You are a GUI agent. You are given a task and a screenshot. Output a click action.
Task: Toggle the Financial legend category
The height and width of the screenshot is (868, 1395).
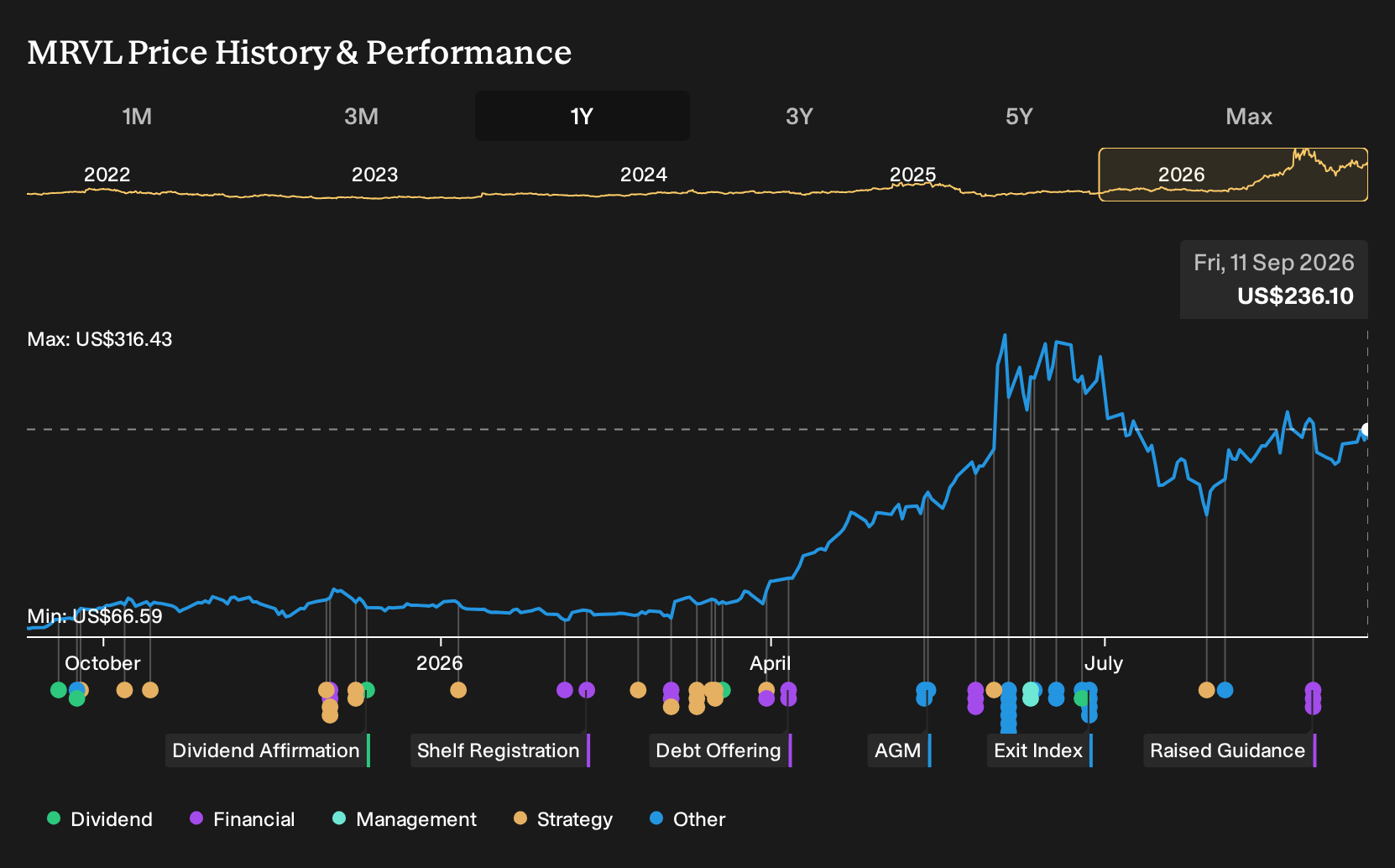(243, 818)
